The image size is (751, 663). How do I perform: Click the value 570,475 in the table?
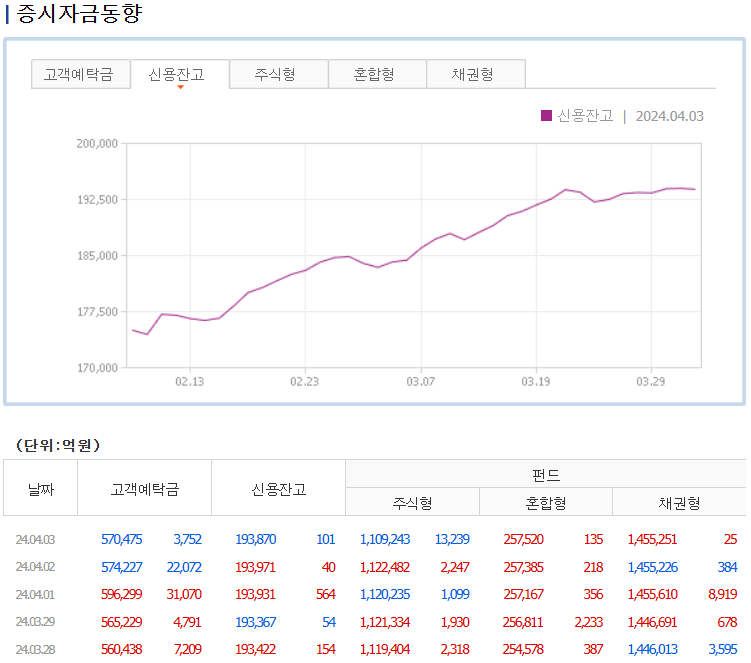point(122,539)
